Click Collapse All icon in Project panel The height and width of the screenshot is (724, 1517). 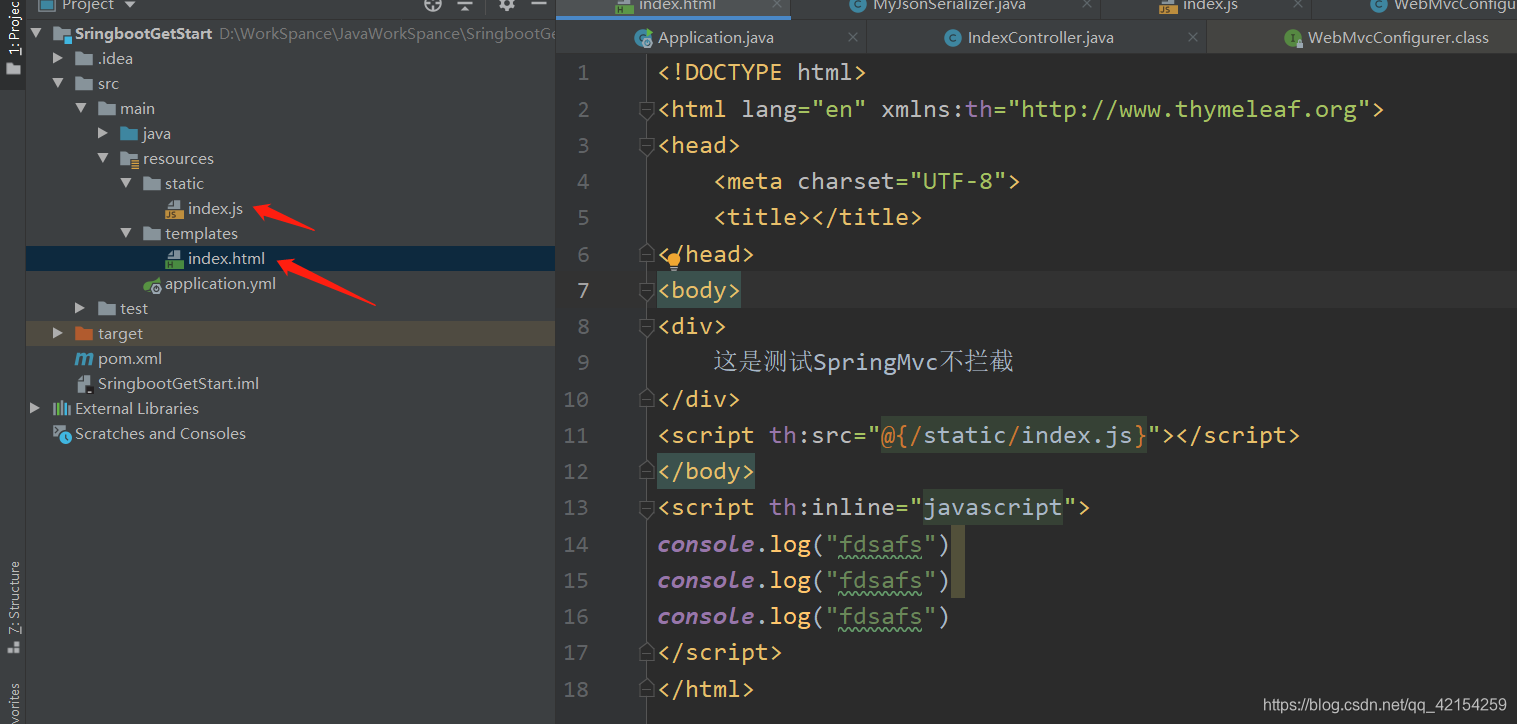pyautogui.click(x=465, y=5)
